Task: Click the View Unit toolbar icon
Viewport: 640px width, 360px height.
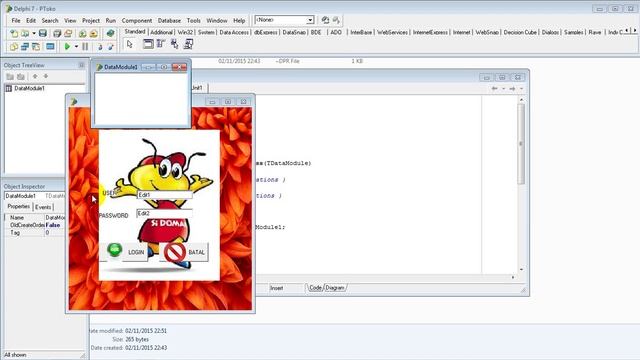Action: point(14,47)
